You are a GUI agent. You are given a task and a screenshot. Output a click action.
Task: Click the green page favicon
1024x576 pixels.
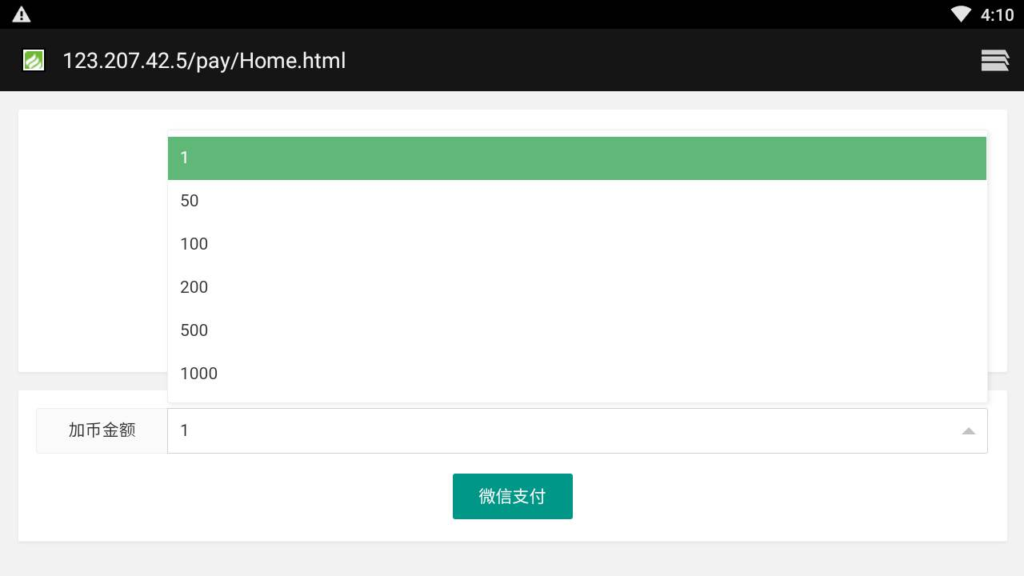point(33,60)
